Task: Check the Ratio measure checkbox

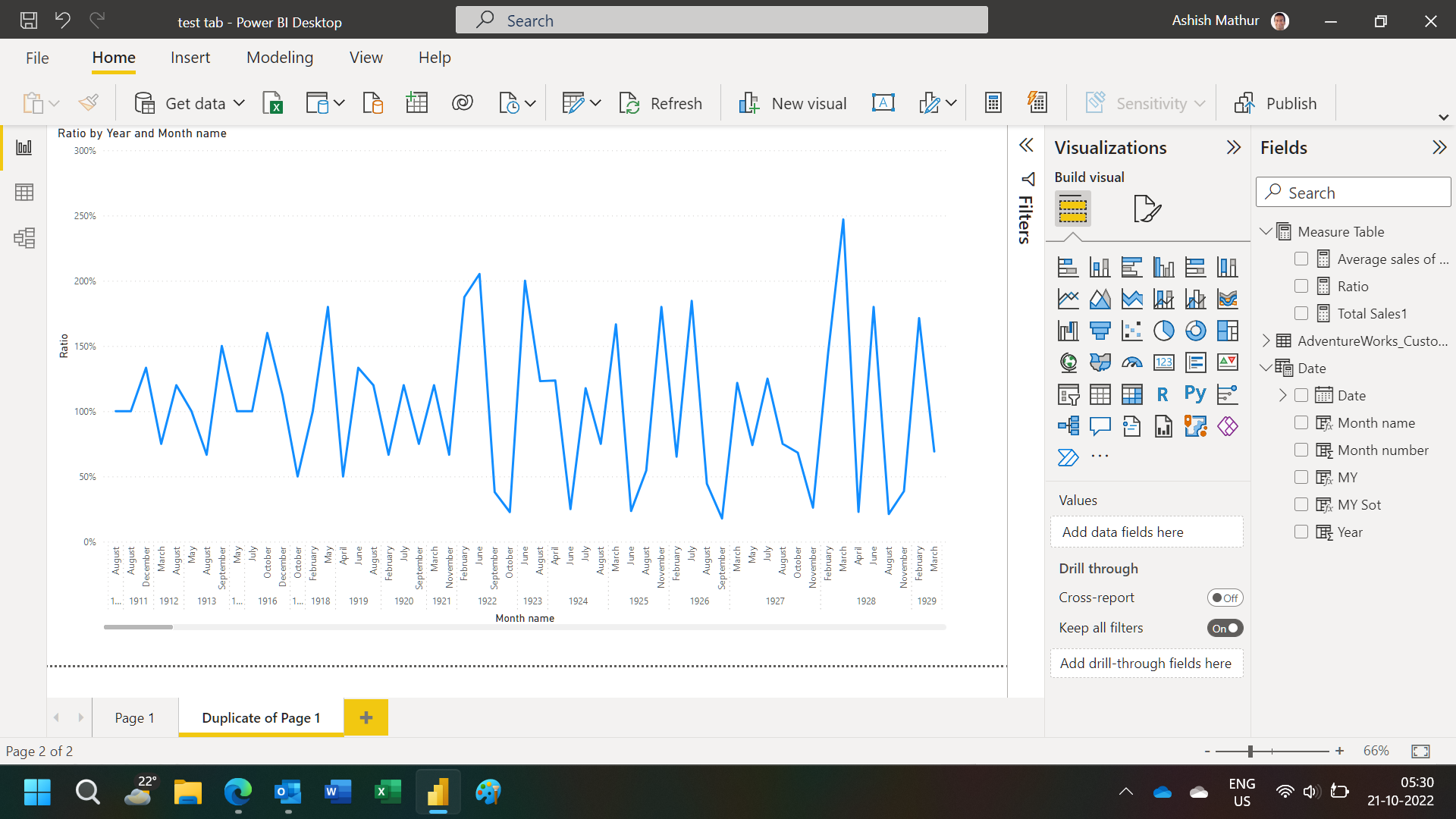Action: (x=1301, y=286)
